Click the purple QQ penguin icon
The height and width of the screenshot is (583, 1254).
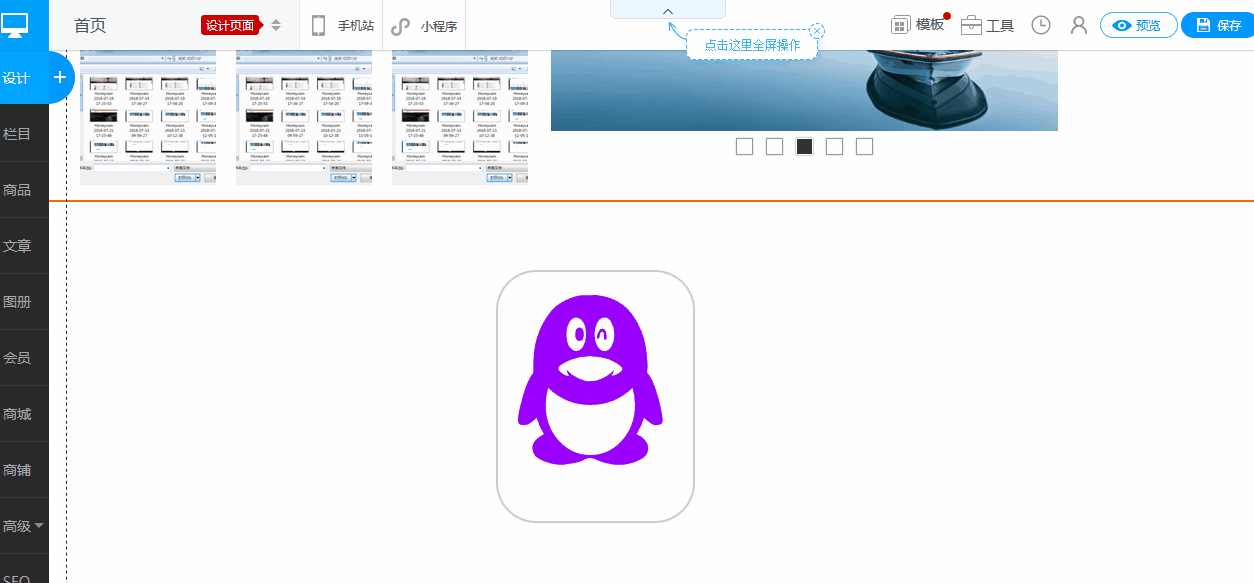[x=591, y=380]
